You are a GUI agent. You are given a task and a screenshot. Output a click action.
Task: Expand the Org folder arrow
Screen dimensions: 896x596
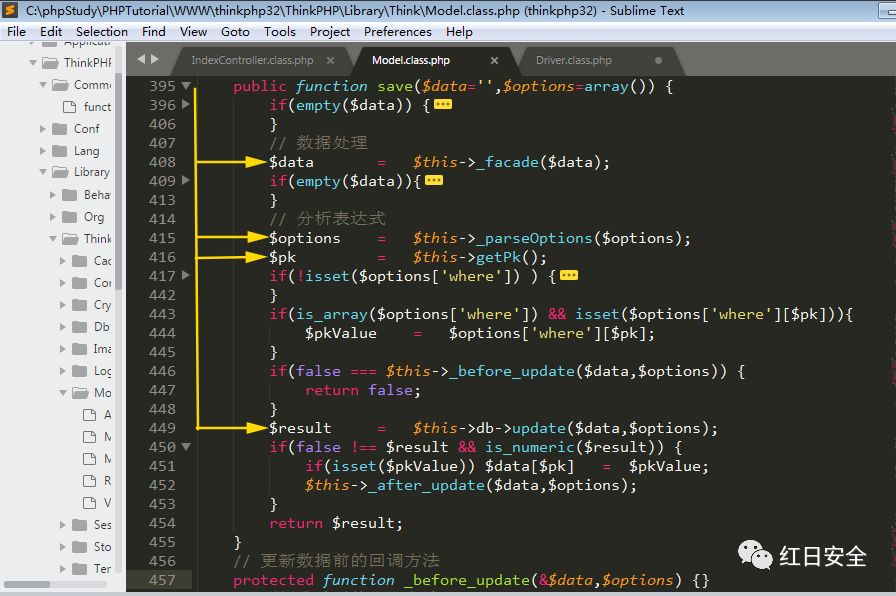[x=53, y=217]
